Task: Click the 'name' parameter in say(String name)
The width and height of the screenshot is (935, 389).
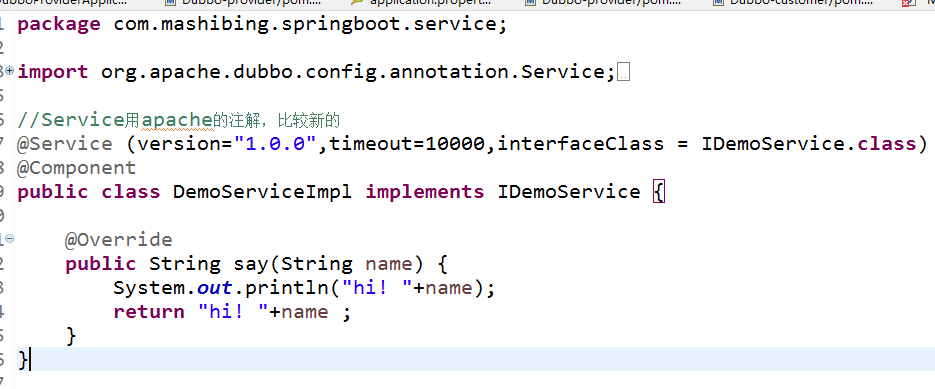Action: [x=388, y=263]
